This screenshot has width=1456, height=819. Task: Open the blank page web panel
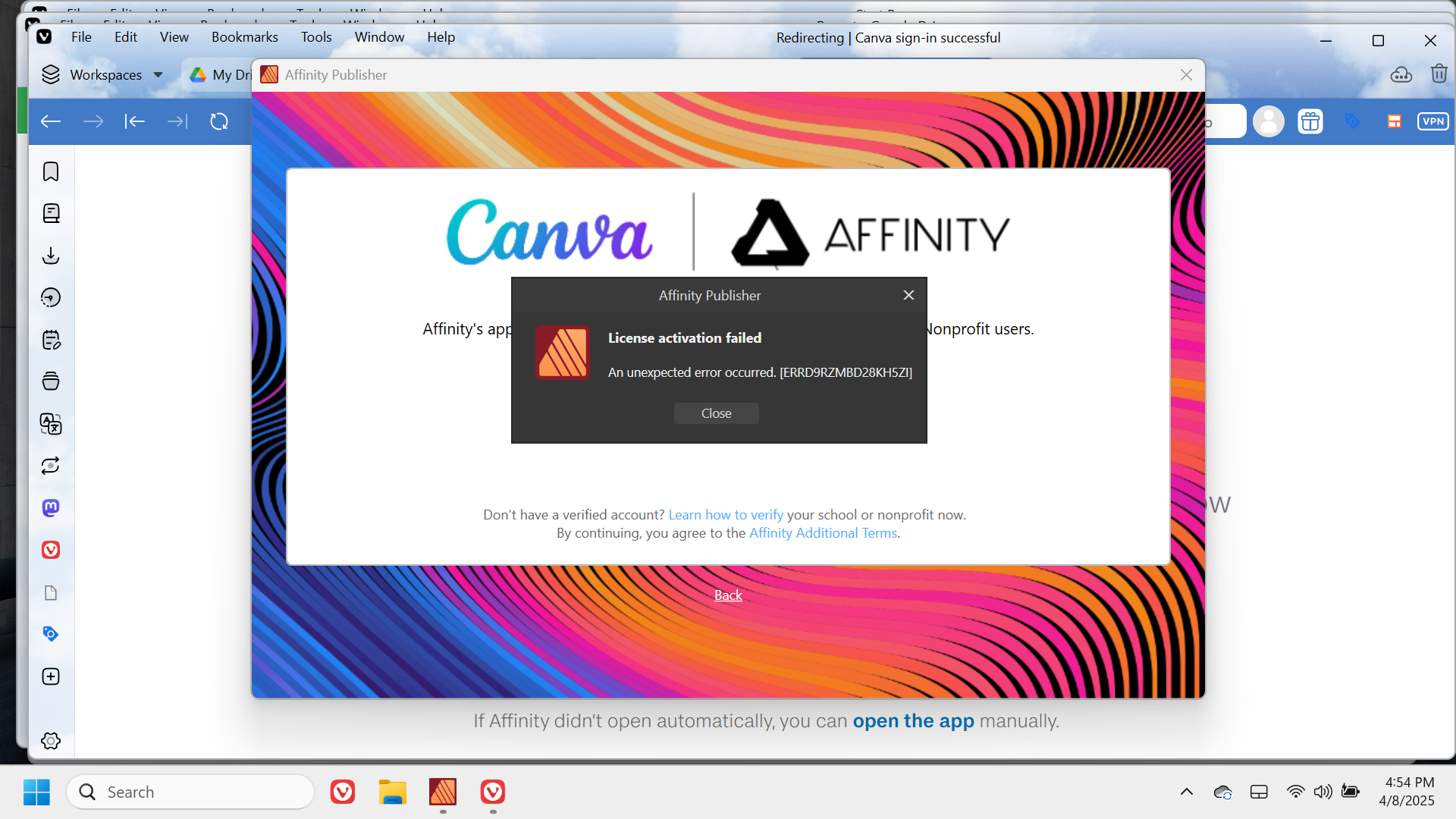click(51, 592)
